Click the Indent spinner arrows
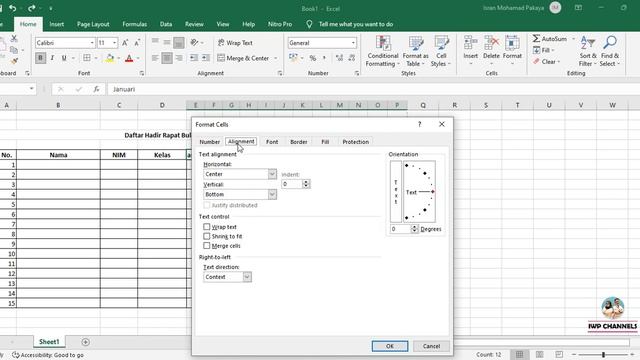 coord(306,184)
